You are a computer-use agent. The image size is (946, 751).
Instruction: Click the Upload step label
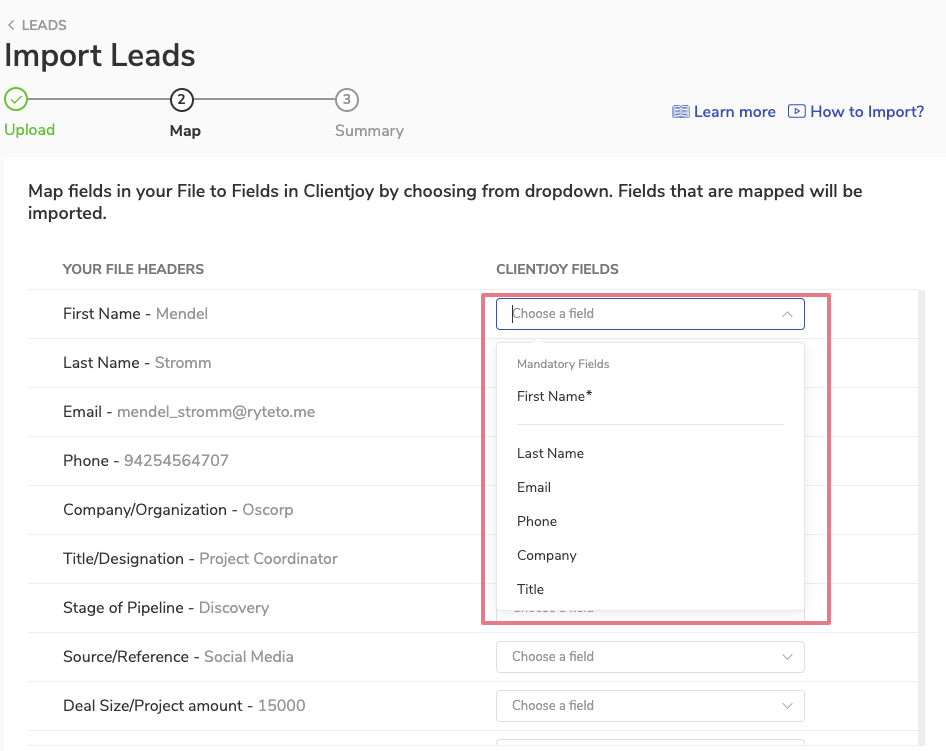pyautogui.click(x=30, y=130)
